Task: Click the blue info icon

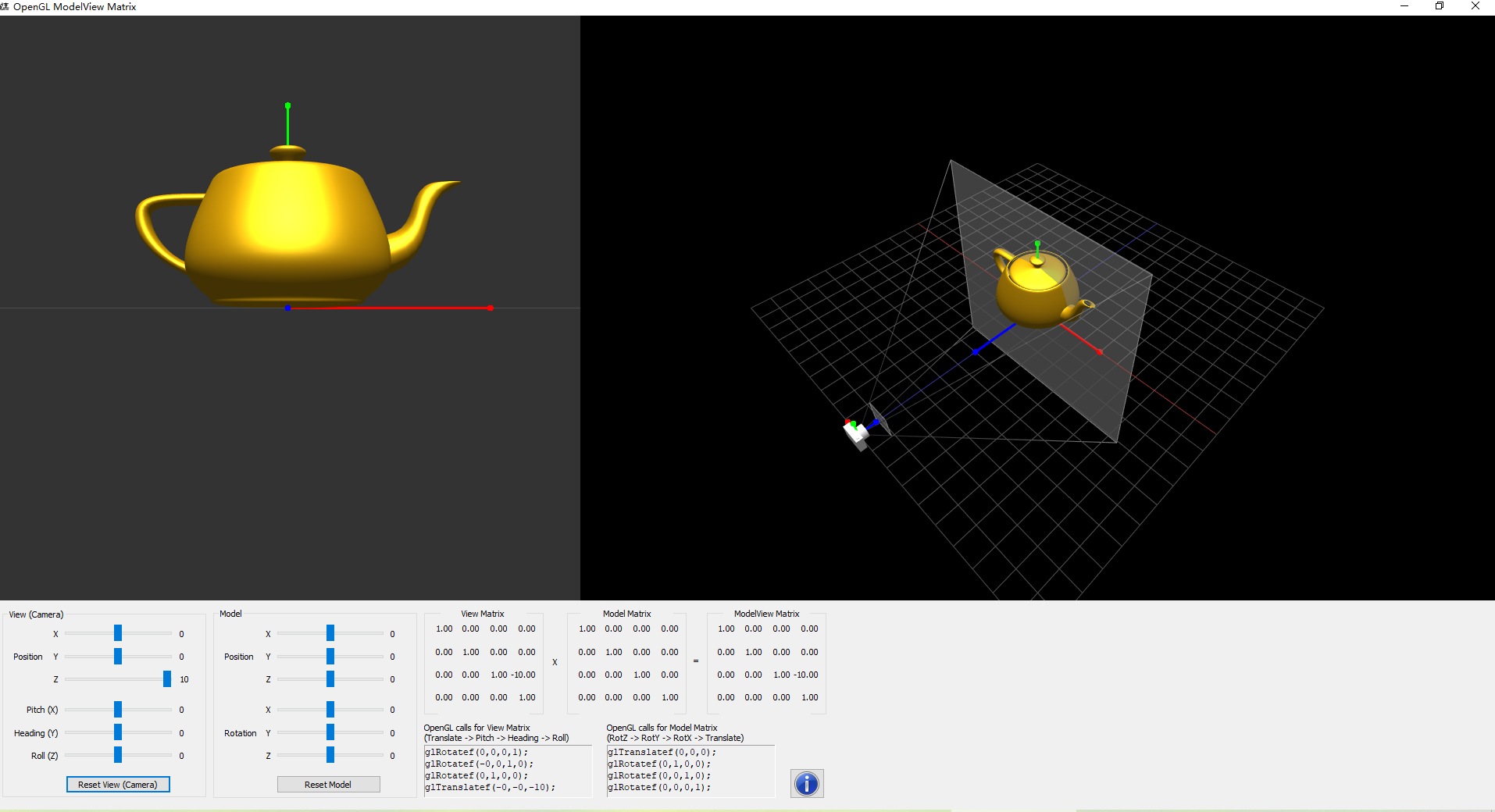Action: click(806, 784)
